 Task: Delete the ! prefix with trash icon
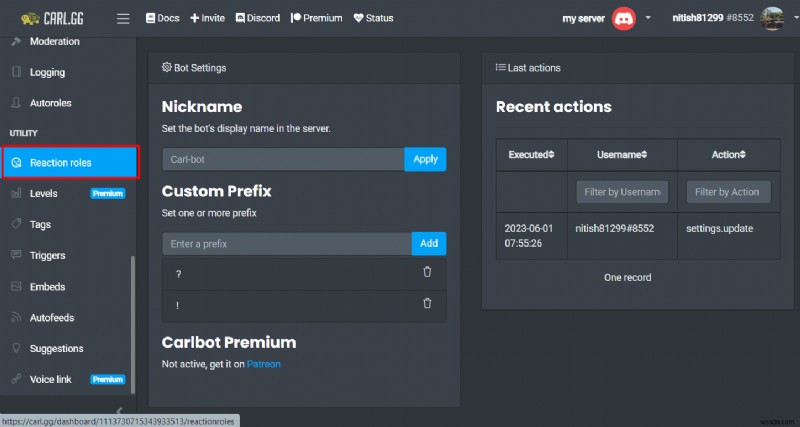coord(427,303)
